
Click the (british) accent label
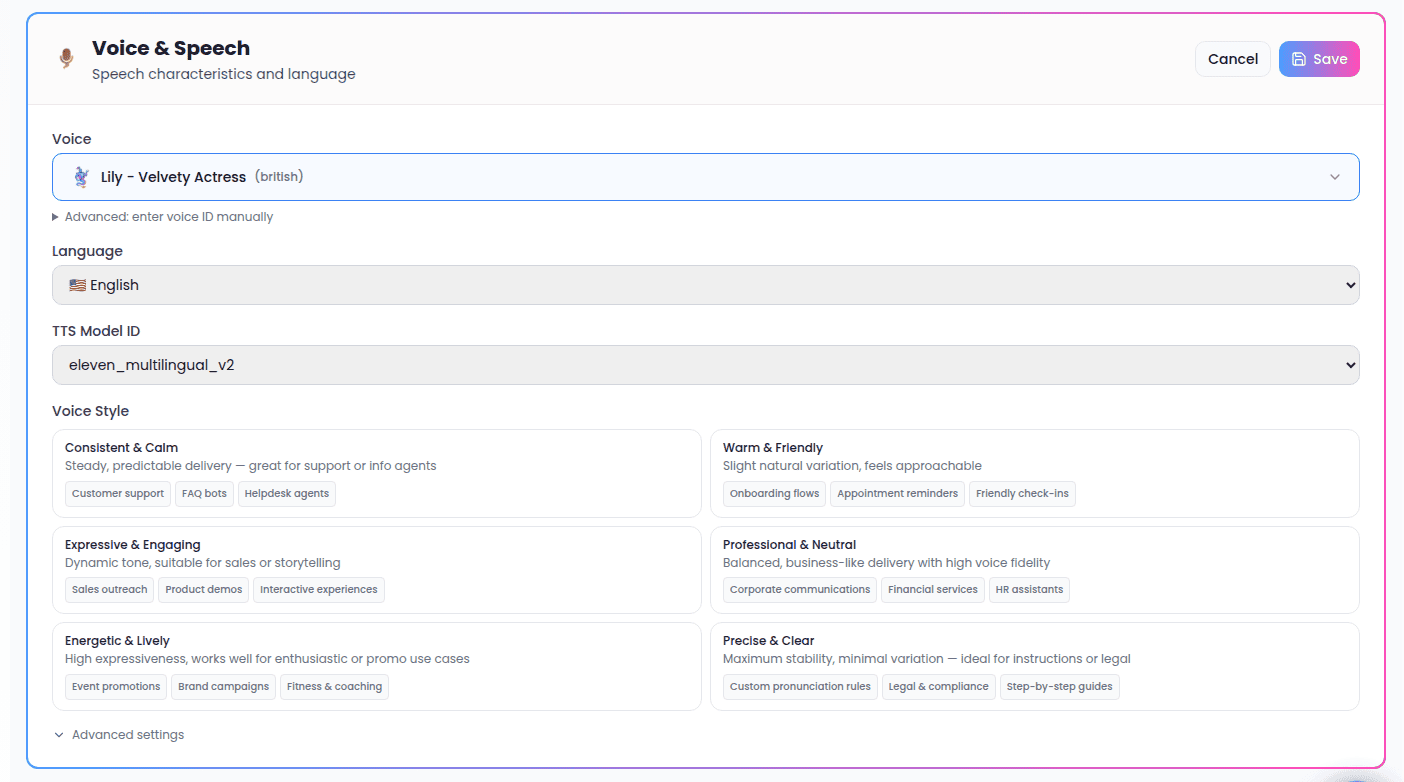[279, 177]
